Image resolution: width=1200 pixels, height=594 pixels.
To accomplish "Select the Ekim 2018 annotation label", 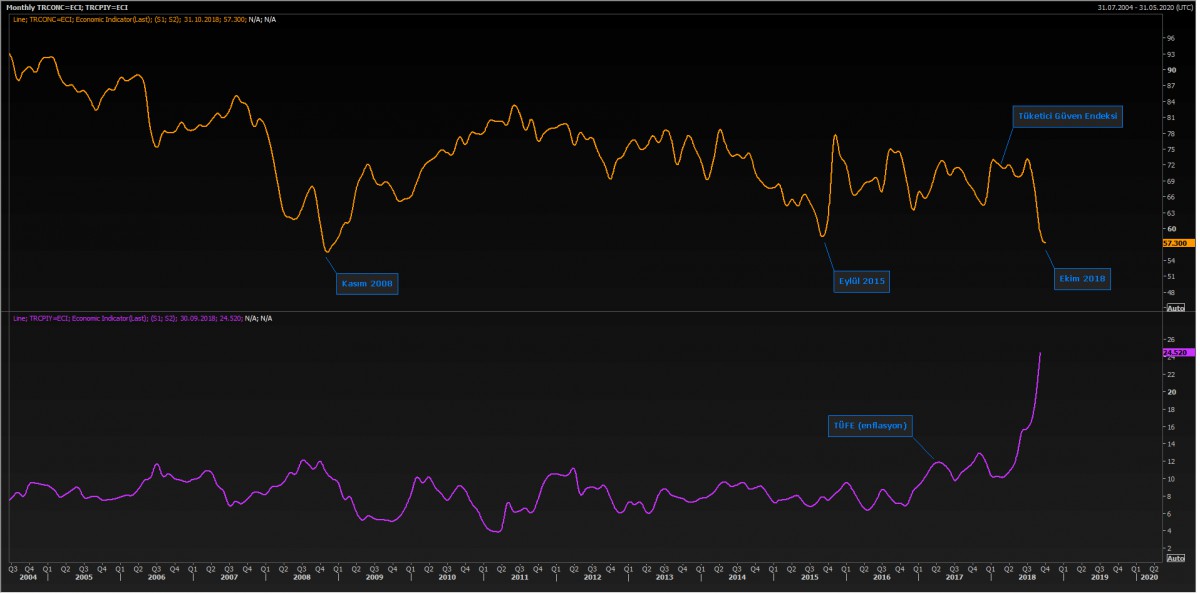I will click(x=1084, y=279).
